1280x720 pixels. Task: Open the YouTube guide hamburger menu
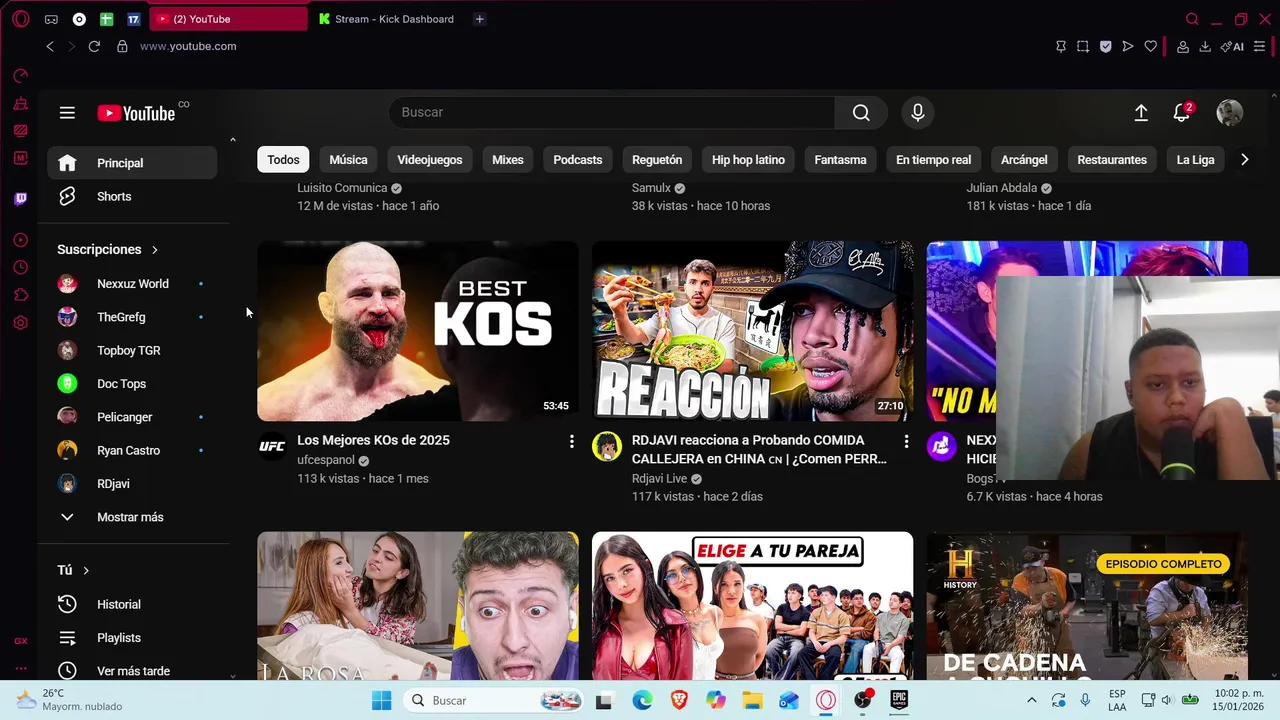67,113
